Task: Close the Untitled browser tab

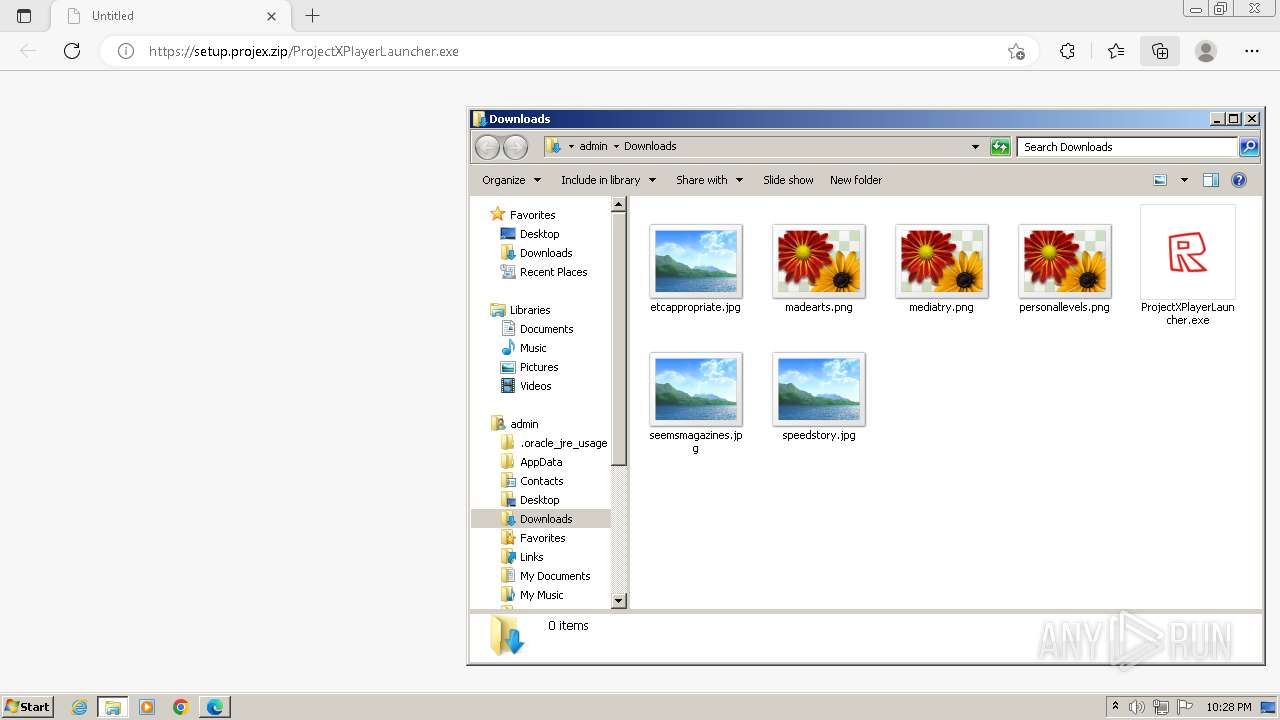Action: (272, 16)
